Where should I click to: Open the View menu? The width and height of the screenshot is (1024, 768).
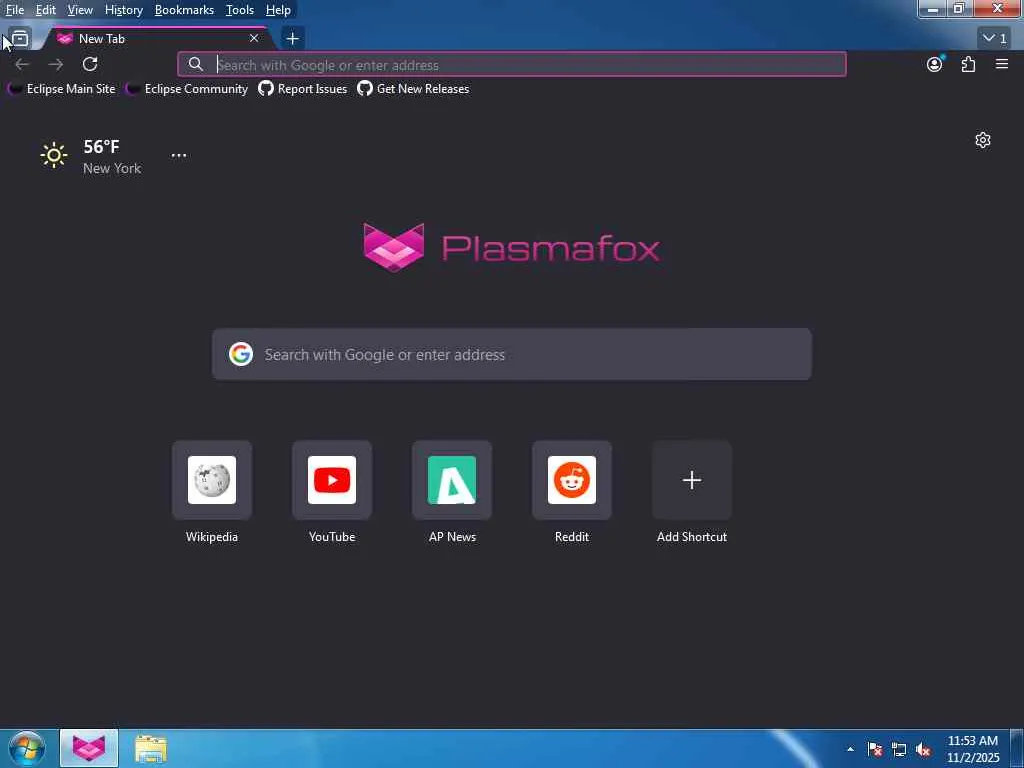pyautogui.click(x=80, y=10)
